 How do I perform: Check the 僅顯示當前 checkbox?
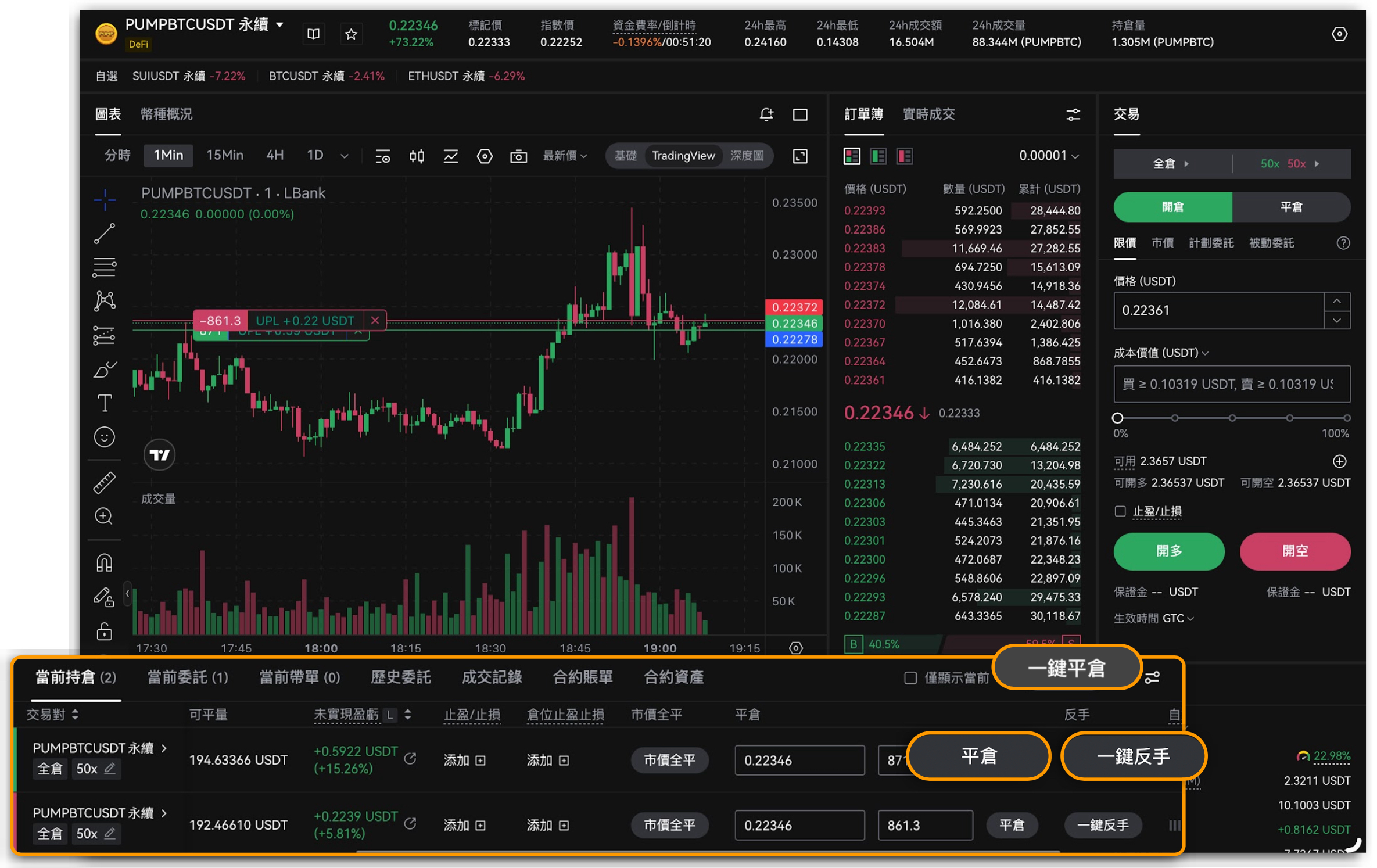pyautogui.click(x=910, y=677)
